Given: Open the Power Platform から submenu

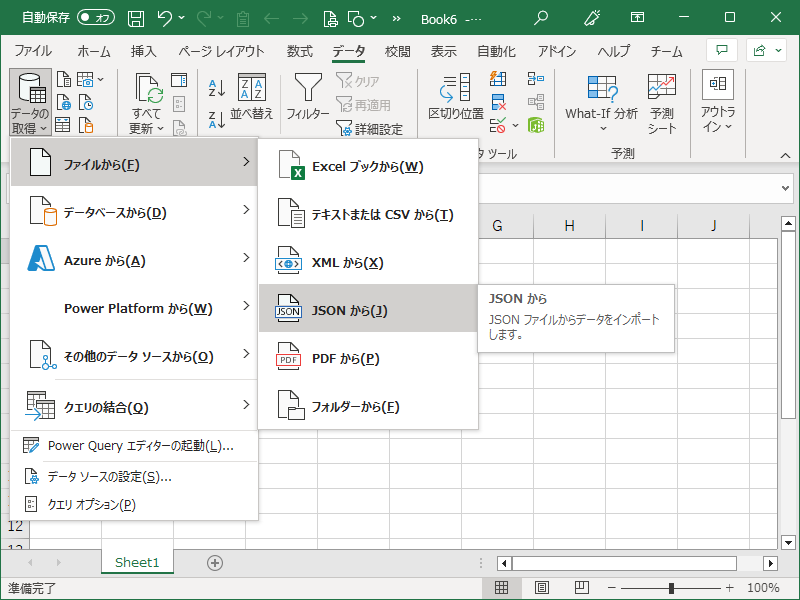Looking at the screenshot, I should click(134, 306).
